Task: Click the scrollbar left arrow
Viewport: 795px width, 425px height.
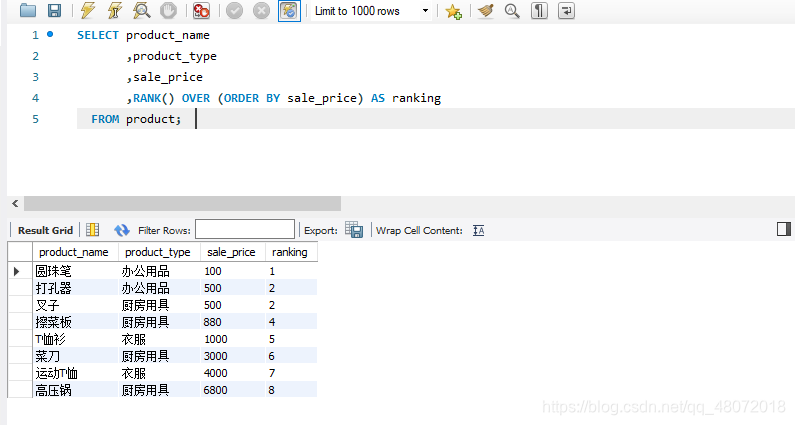Action: coord(15,203)
